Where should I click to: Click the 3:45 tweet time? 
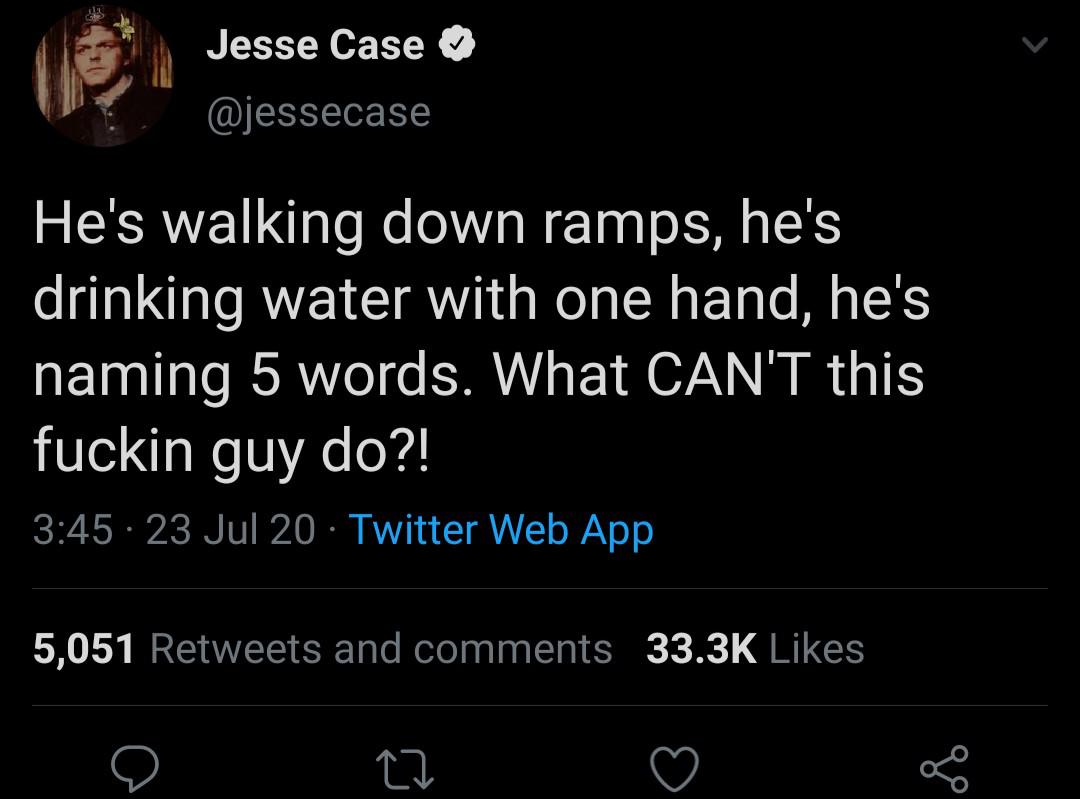click(x=73, y=529)
